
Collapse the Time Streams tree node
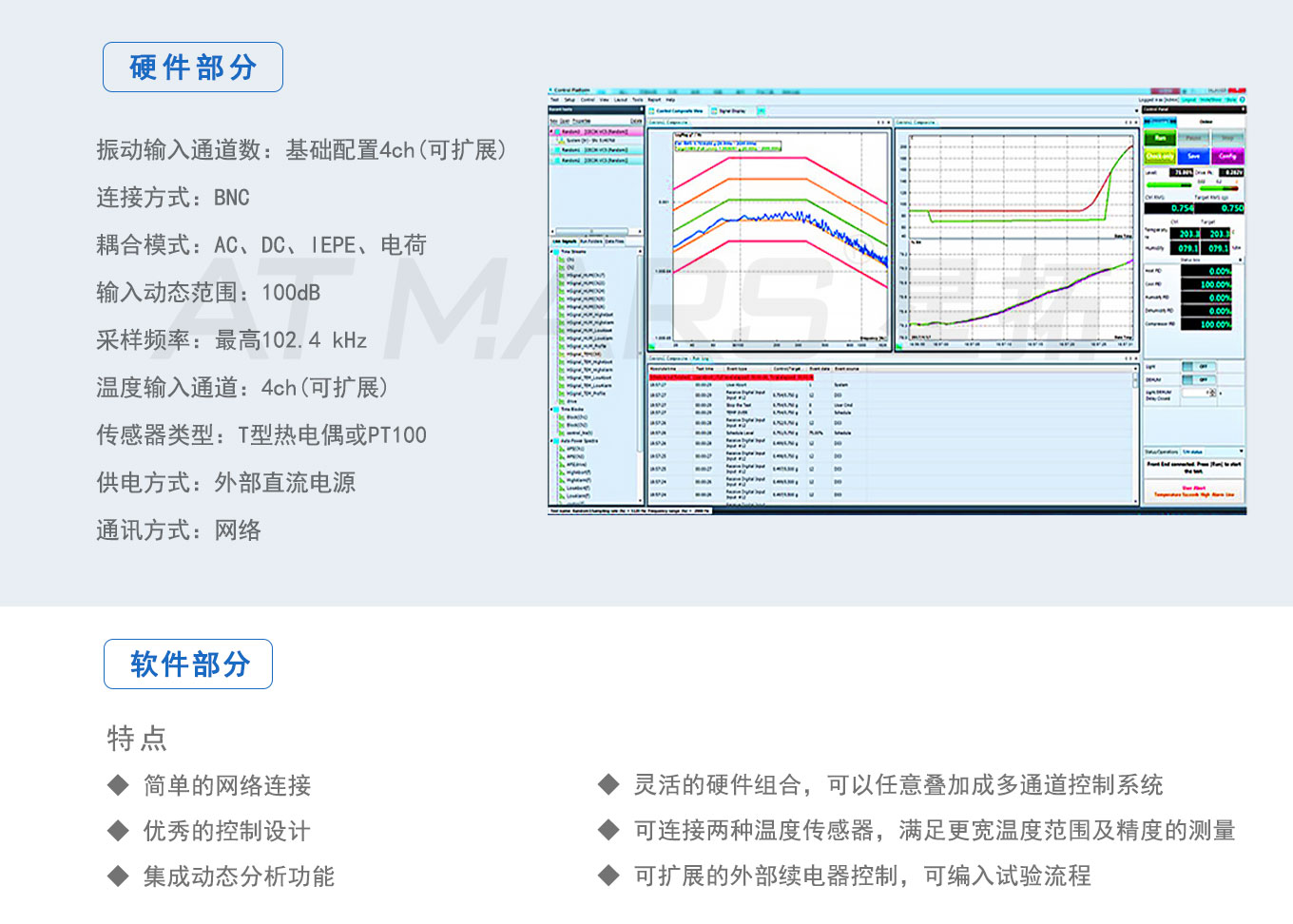click(552, 252)
